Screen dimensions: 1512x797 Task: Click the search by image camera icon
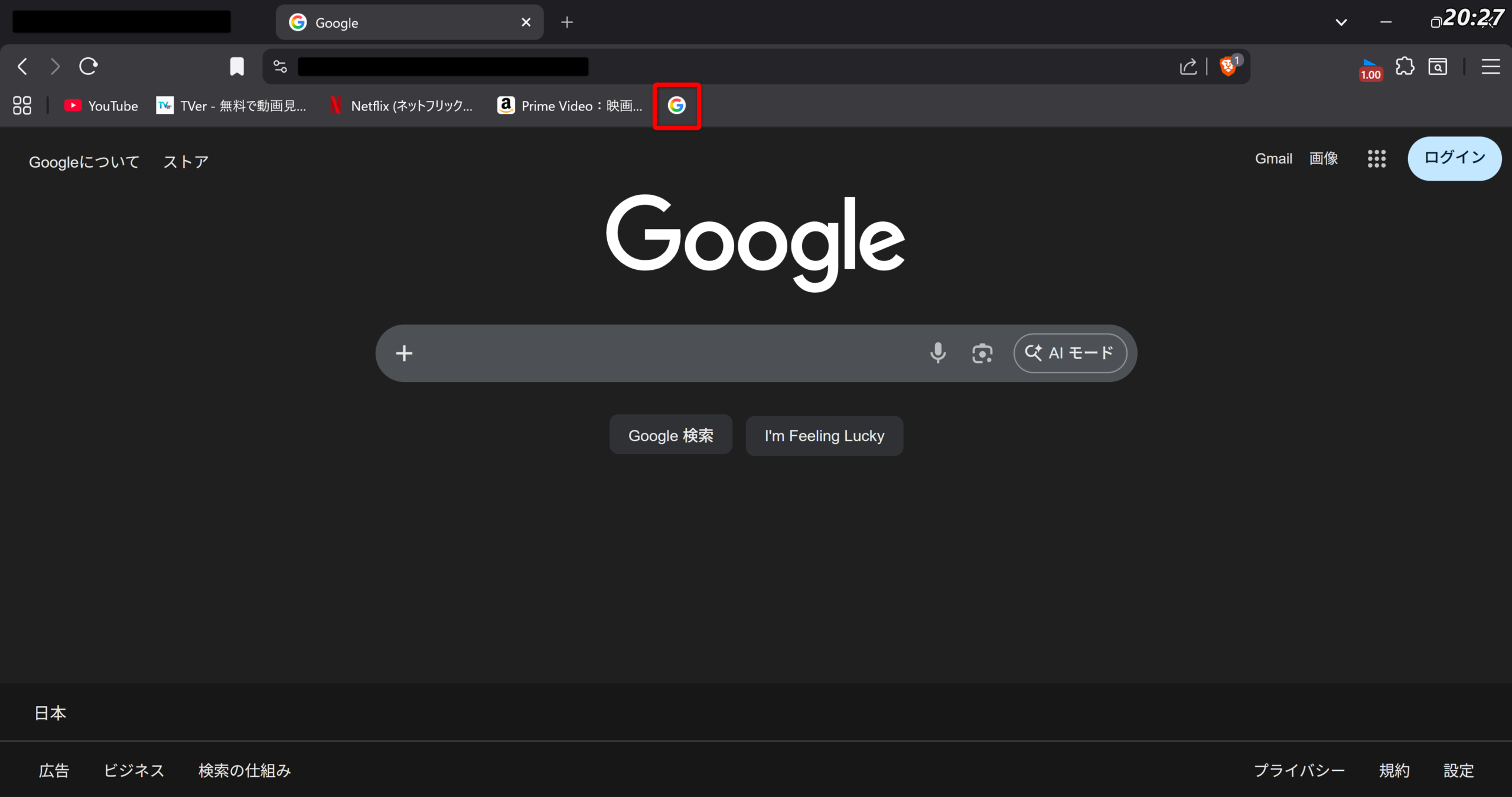coord(982,353)
